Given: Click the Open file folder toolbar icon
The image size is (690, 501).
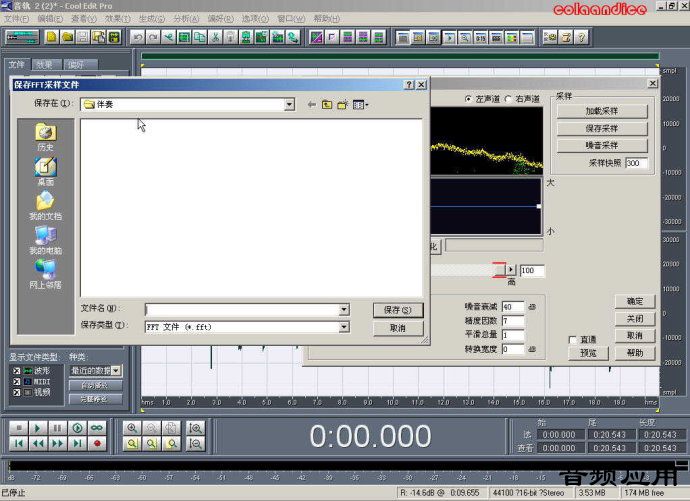Looking at the screenshot, I should (x=67, y=37).
